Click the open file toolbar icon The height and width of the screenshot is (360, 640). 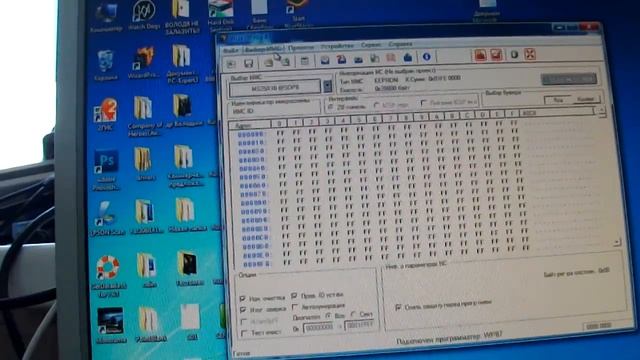pyautogui.click(x=231, y=64)
